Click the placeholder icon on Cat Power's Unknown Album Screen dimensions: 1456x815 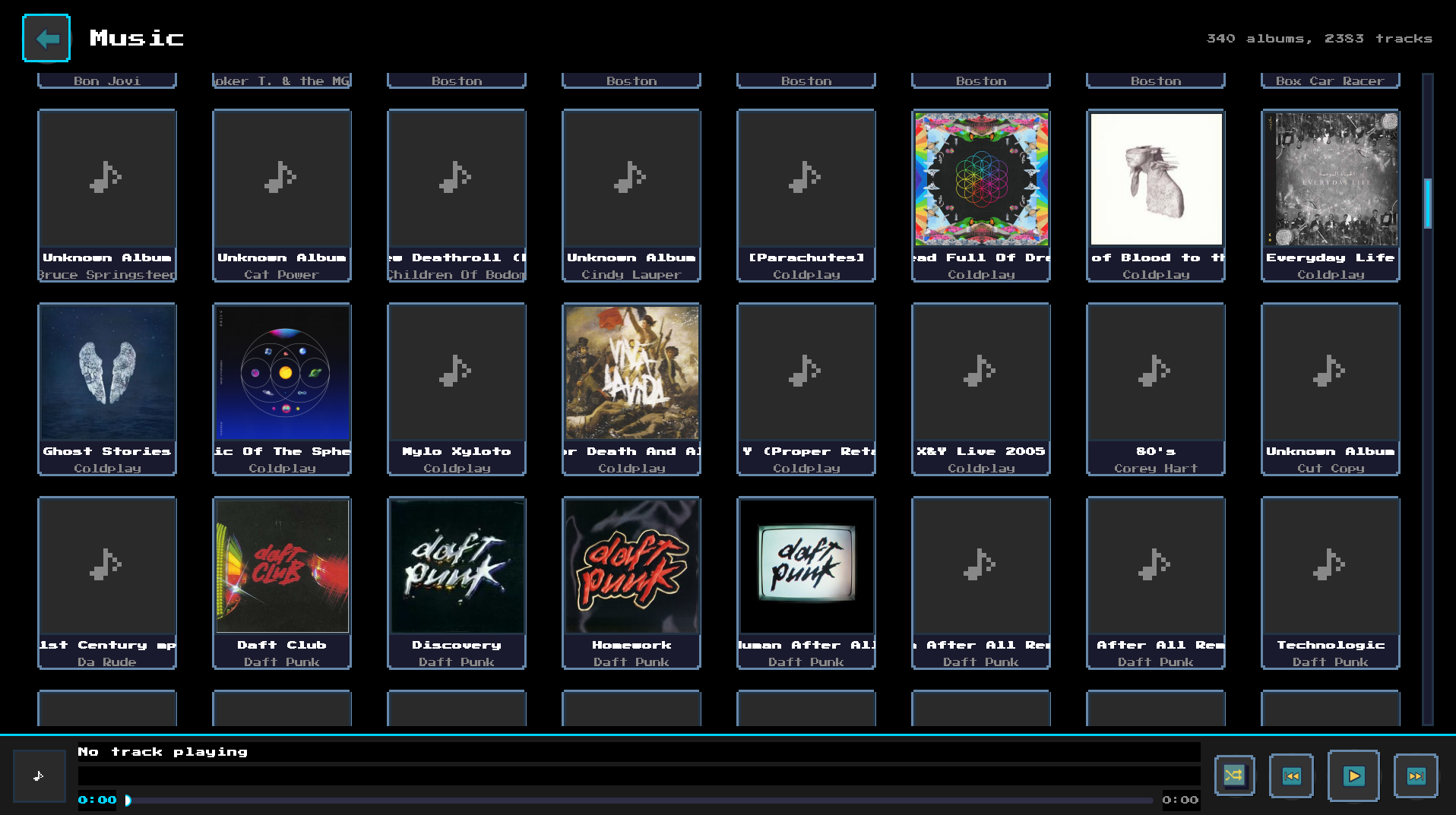(x=281, y=179)
